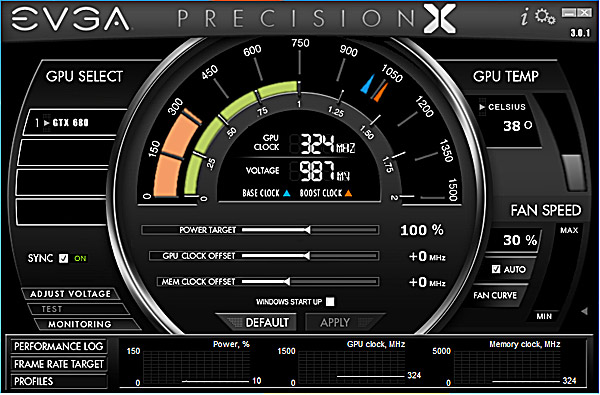Viewport: 600px width, 395px height.
Task: Click the 38 degree temperature reading
Action: tap(517, 126)
